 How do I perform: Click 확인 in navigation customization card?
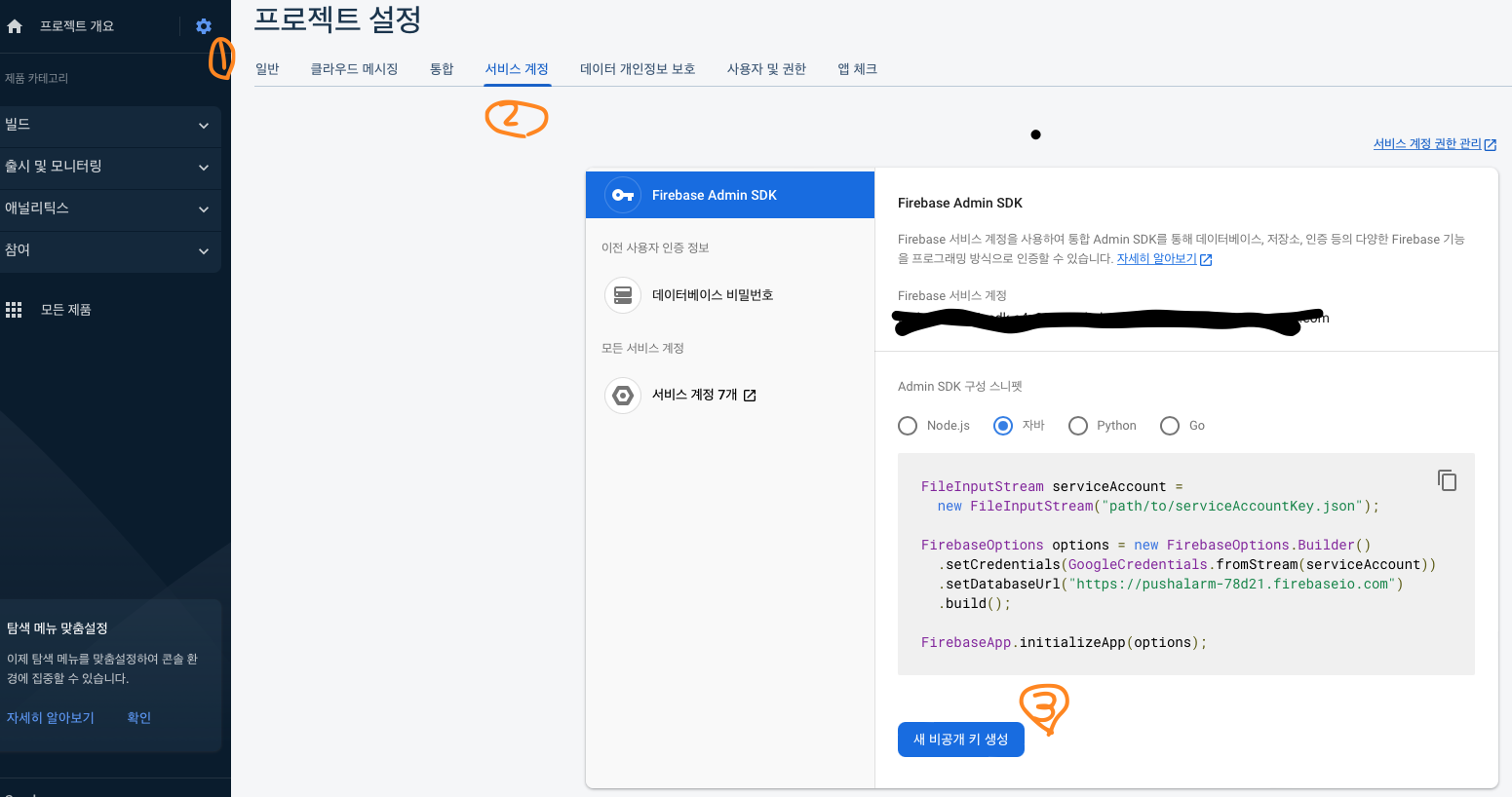tap(139, 718)
